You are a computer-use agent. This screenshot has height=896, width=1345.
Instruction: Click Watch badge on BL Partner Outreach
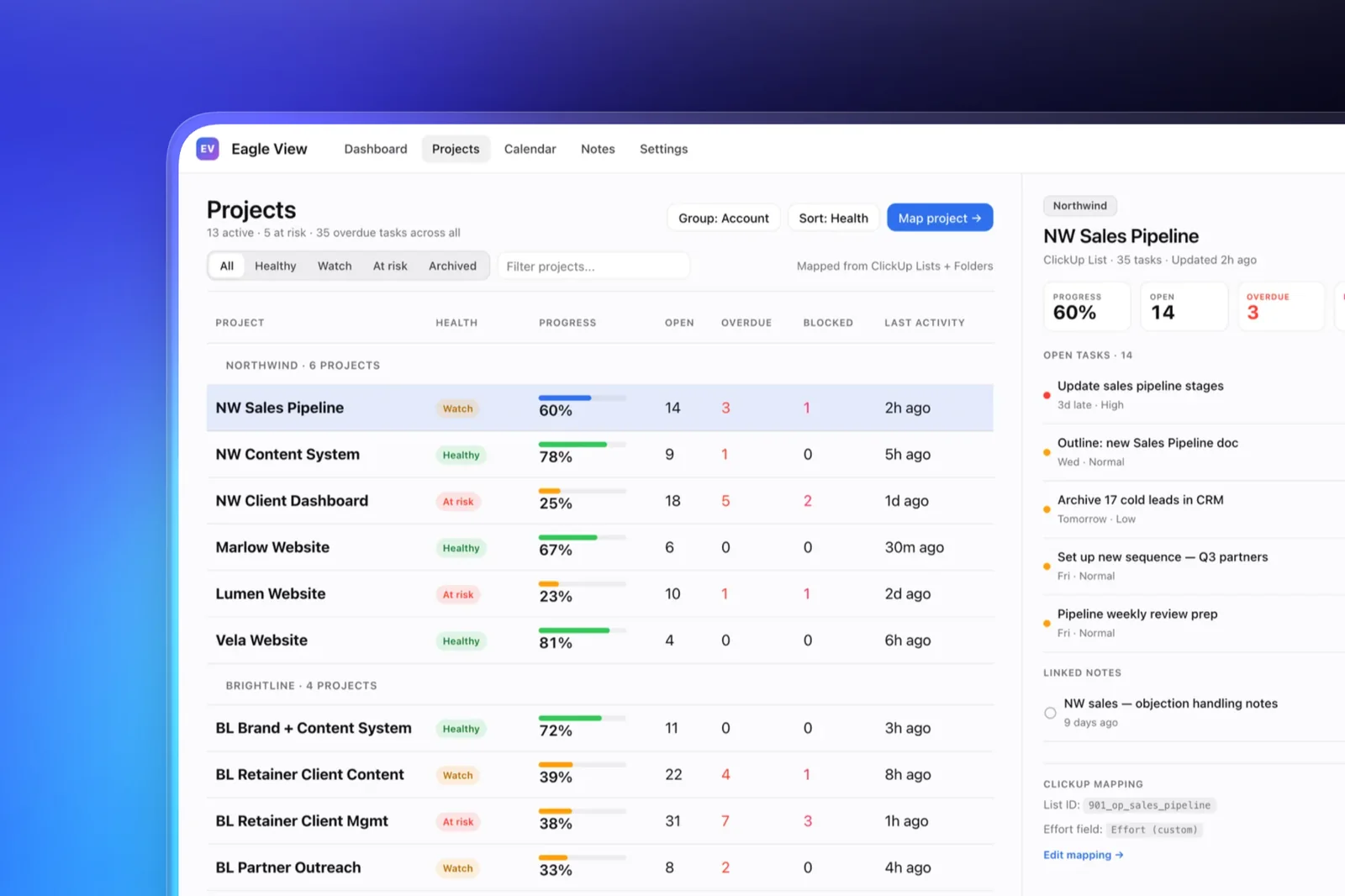(x=458, y=868)
